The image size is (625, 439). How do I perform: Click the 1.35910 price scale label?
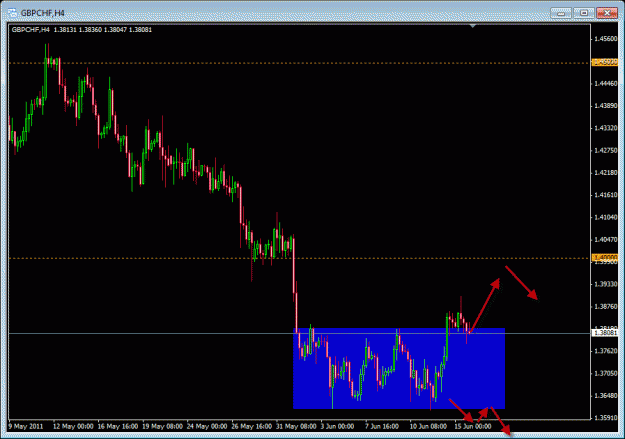pyautogui.click(x=605, y=418)
